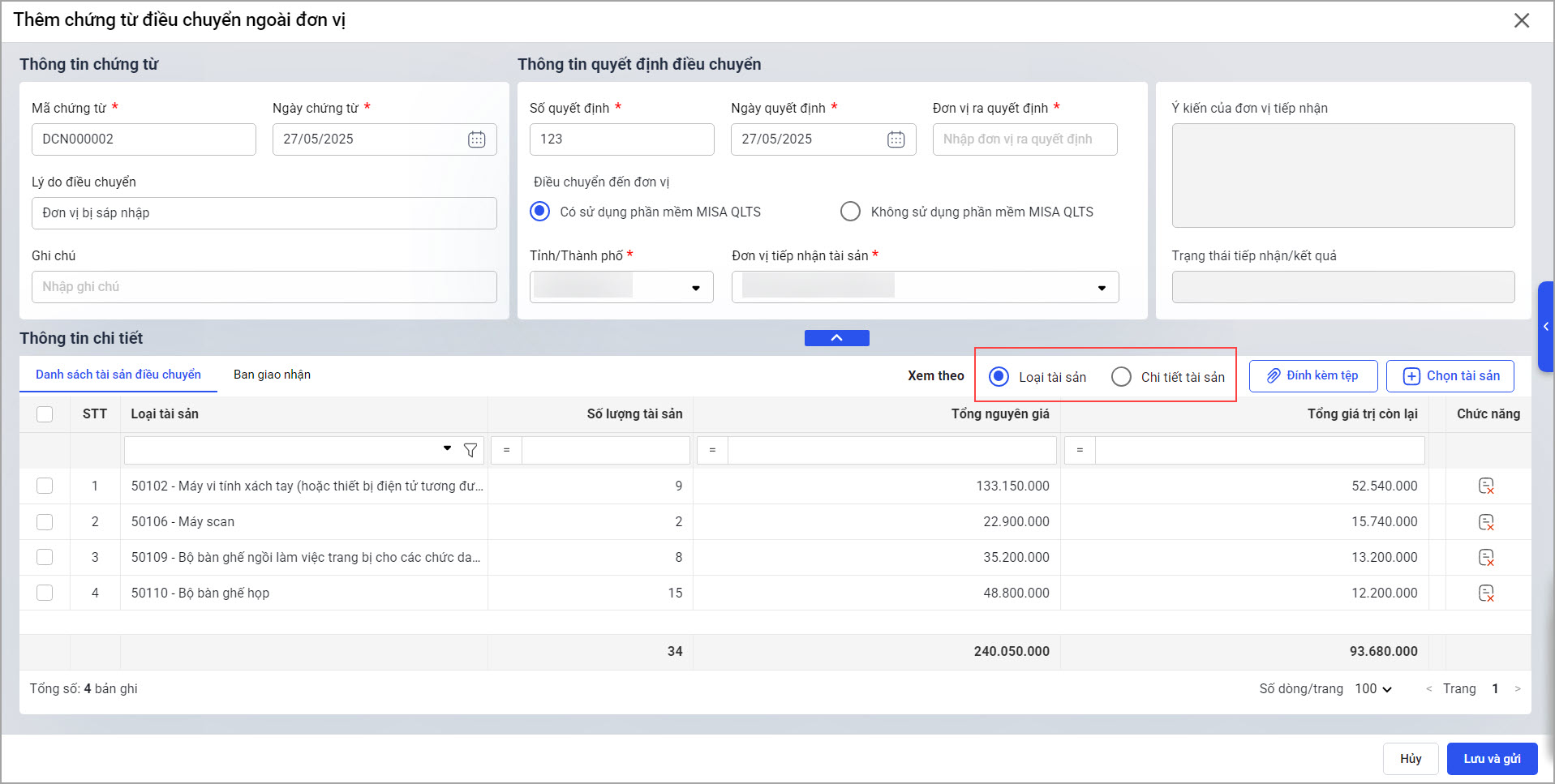Switch to the Ban giao nhận tab
This screenshot has width=1555, height=784.
(x=272, y=375)
